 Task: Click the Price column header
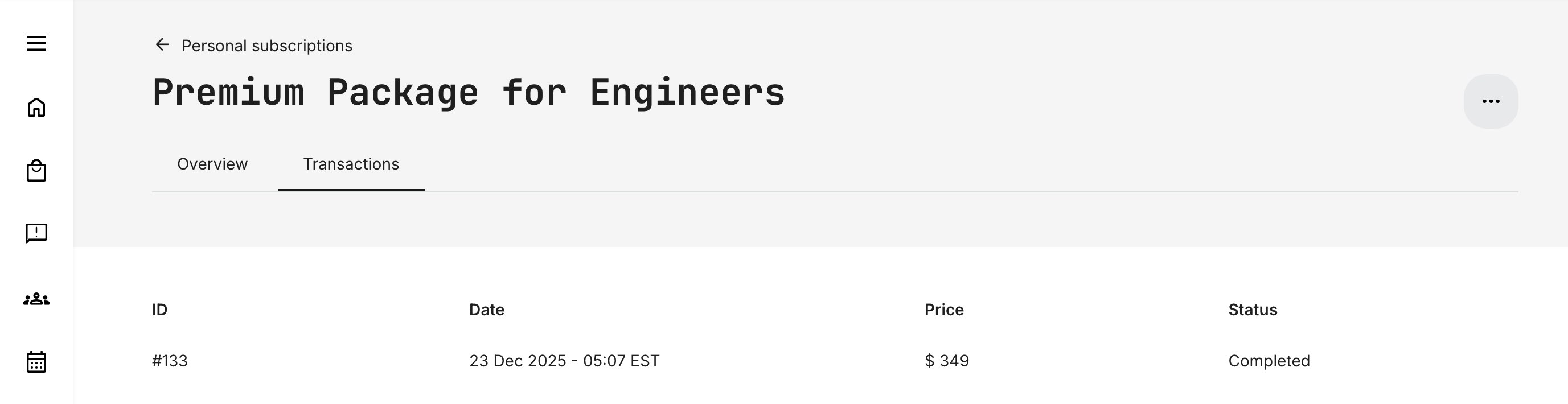(x=943, y=310)
